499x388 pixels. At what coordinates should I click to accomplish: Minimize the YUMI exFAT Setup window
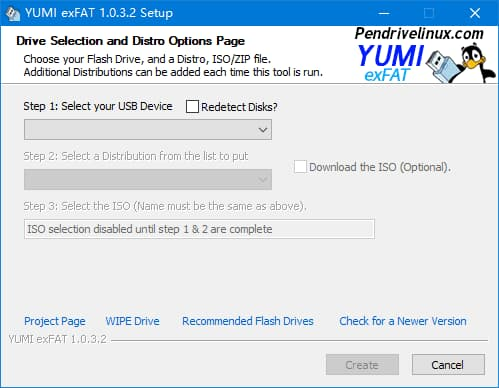pyautogui.click(x=384, y=13)
